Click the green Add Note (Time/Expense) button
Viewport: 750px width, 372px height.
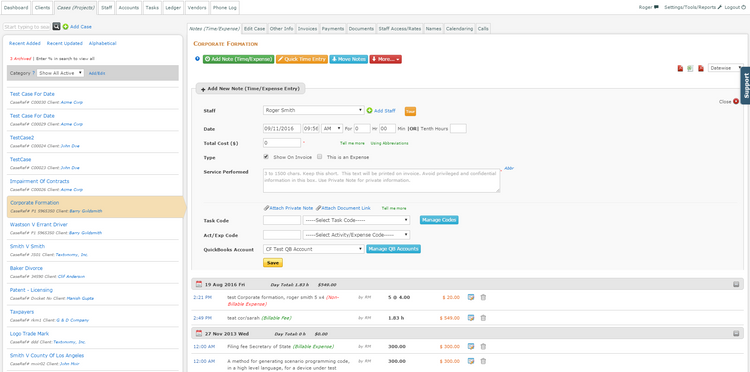[239, 59]
